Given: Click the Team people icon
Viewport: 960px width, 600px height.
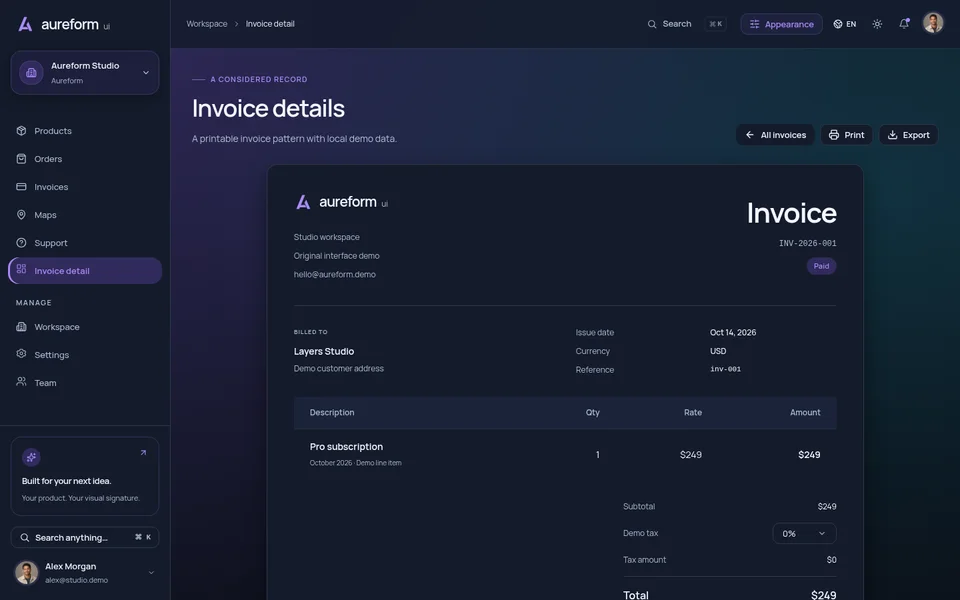Looking at the screenshot, I should click(x=21, y=381).
